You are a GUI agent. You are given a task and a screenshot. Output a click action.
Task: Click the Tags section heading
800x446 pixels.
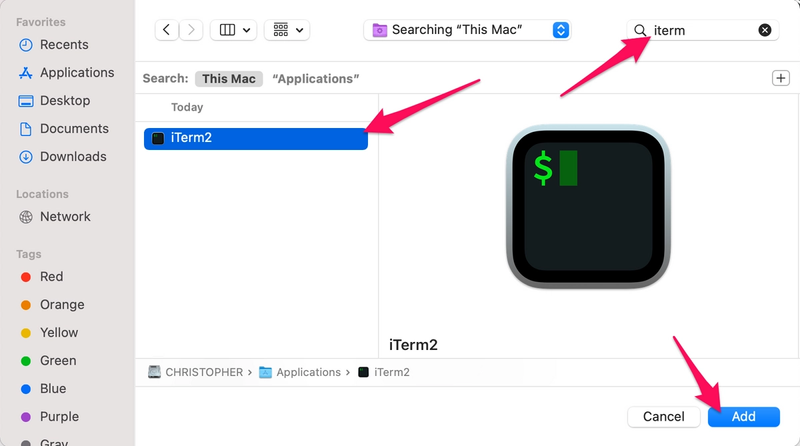(29, 254)
